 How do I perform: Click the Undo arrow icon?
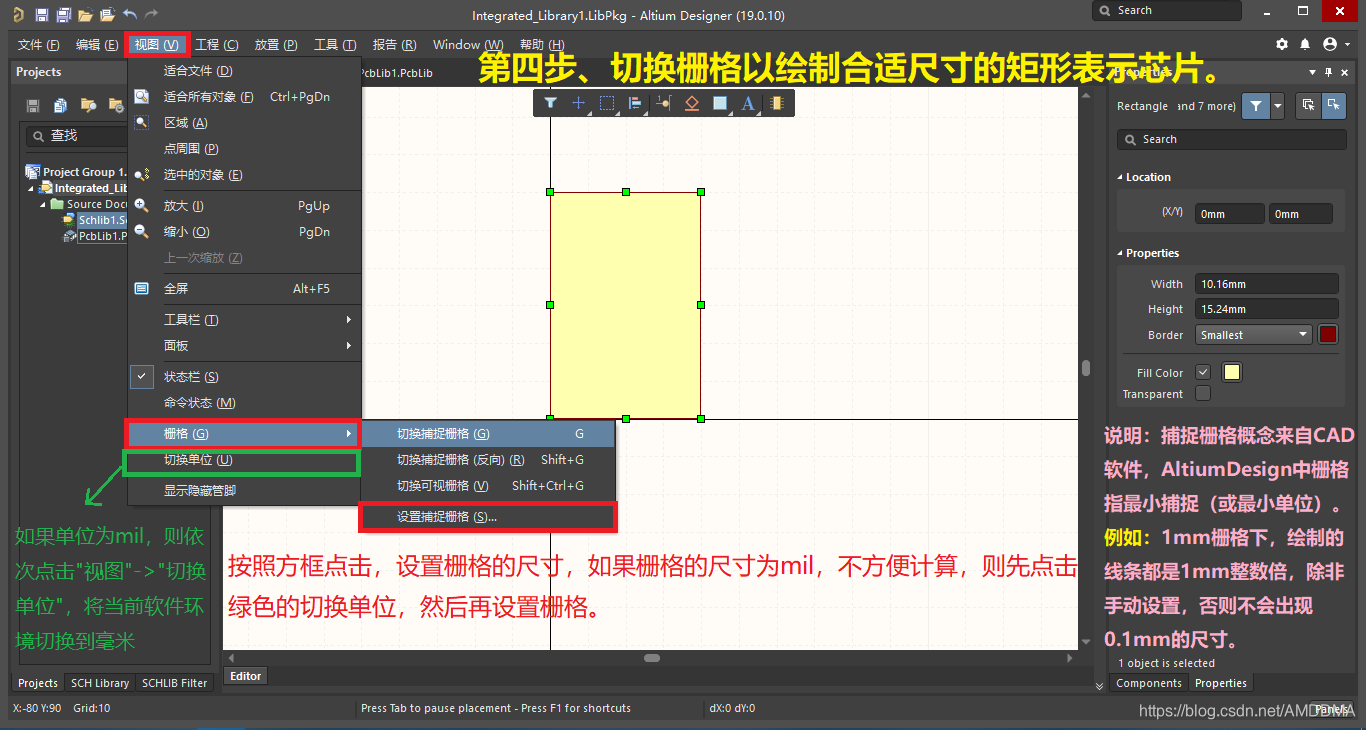click(x=130, y=15)
